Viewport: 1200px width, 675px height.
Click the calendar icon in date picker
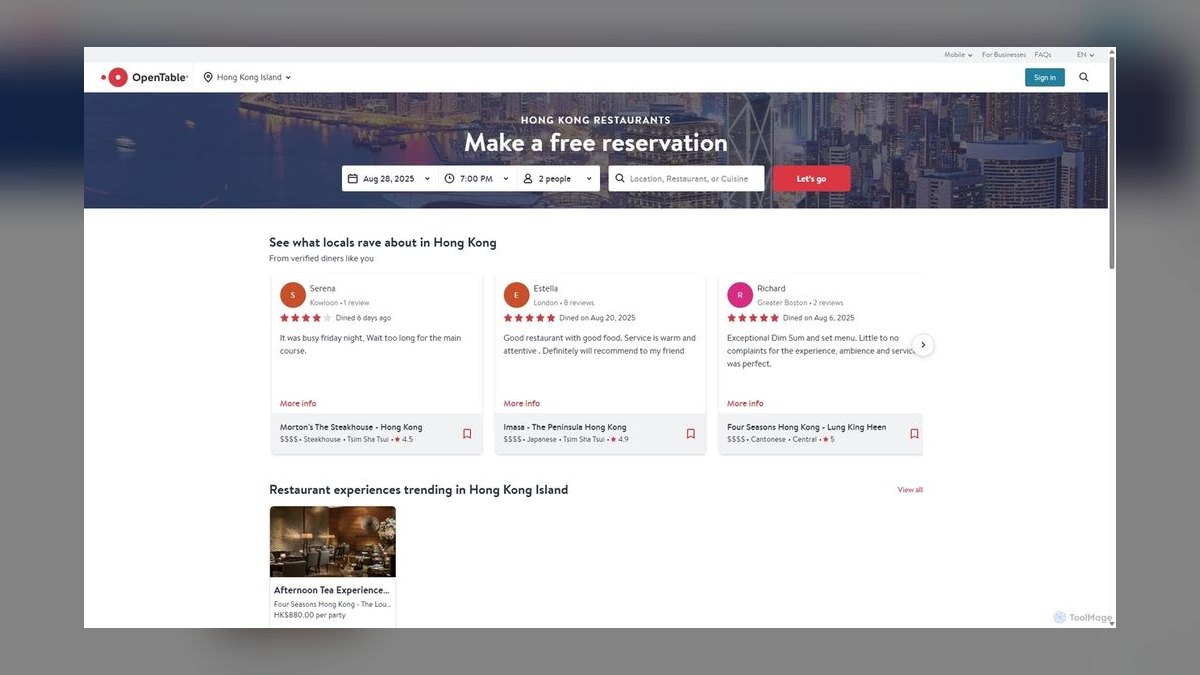tap(352, 179)
